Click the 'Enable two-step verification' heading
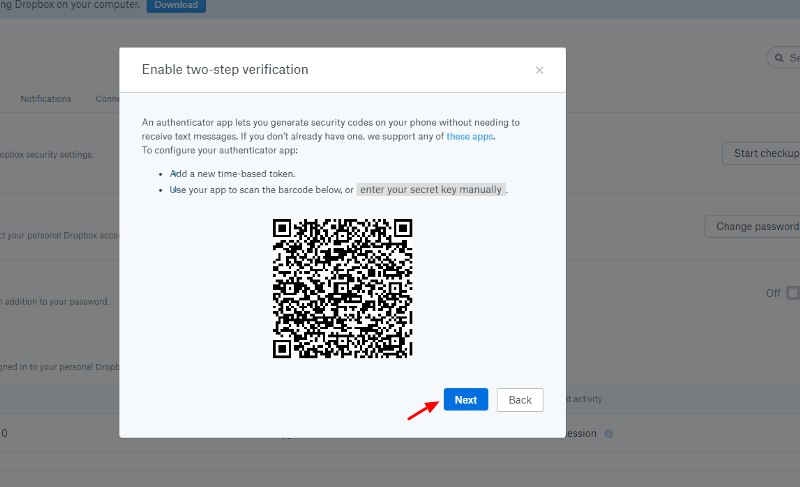This screenshot has width=800, height=487. pos(225,69)
